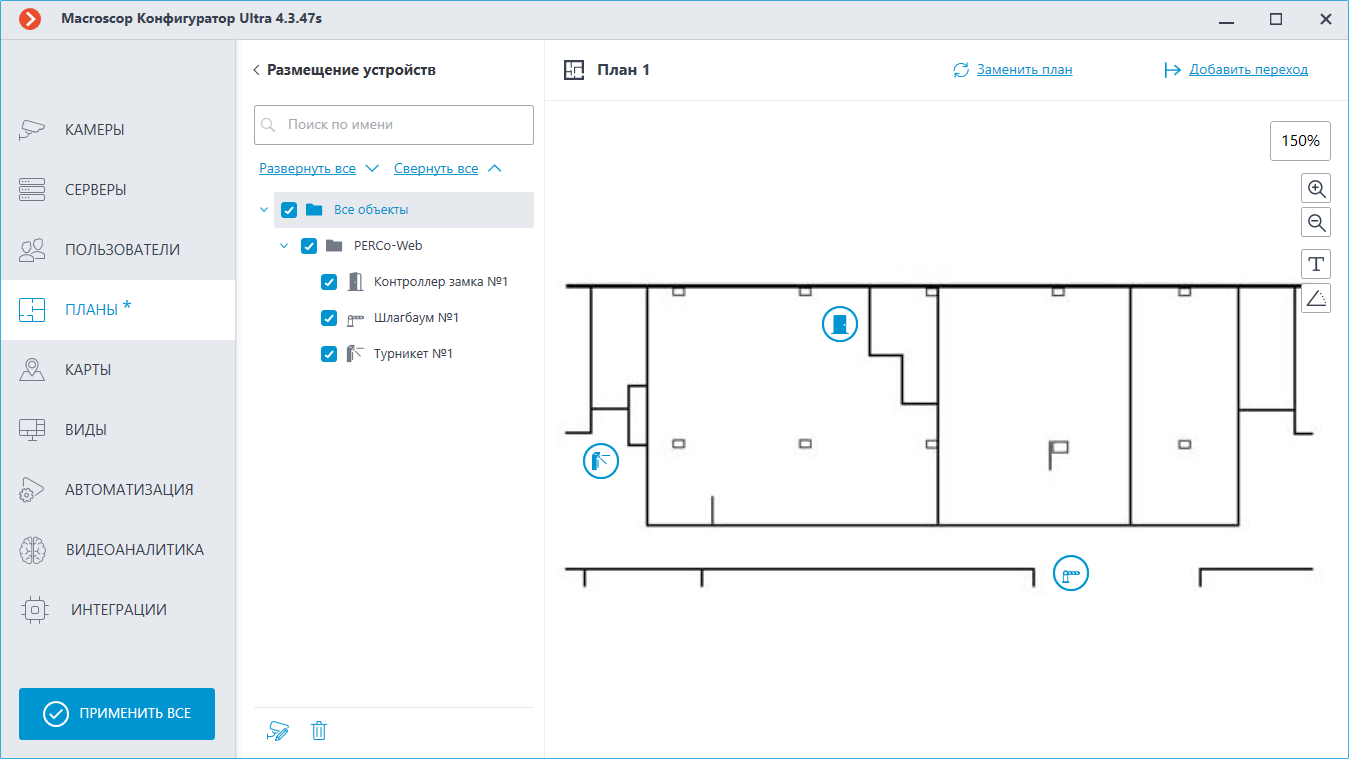Open the Automation section icon
Screen dimensions: 1349x759
[x=32, y=489]
